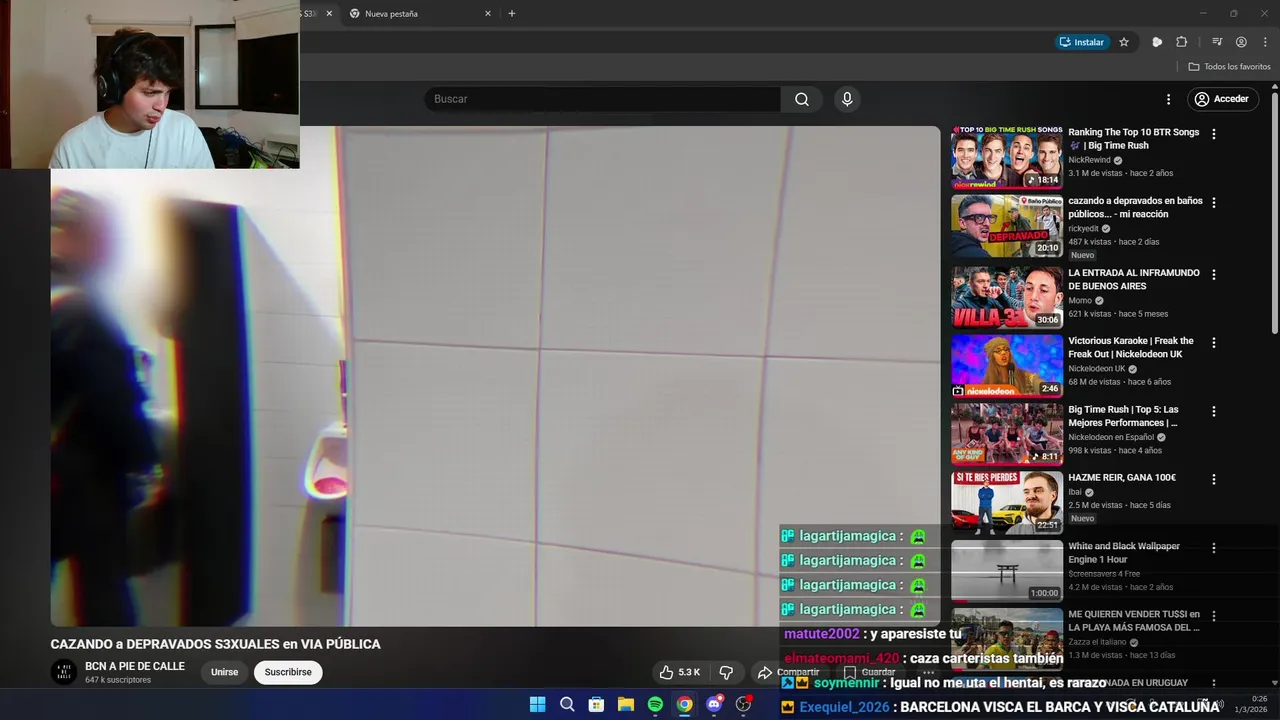Open Discord from the taskbar
The width and height of the screenshot is (1280, 720).
point(714,704)
